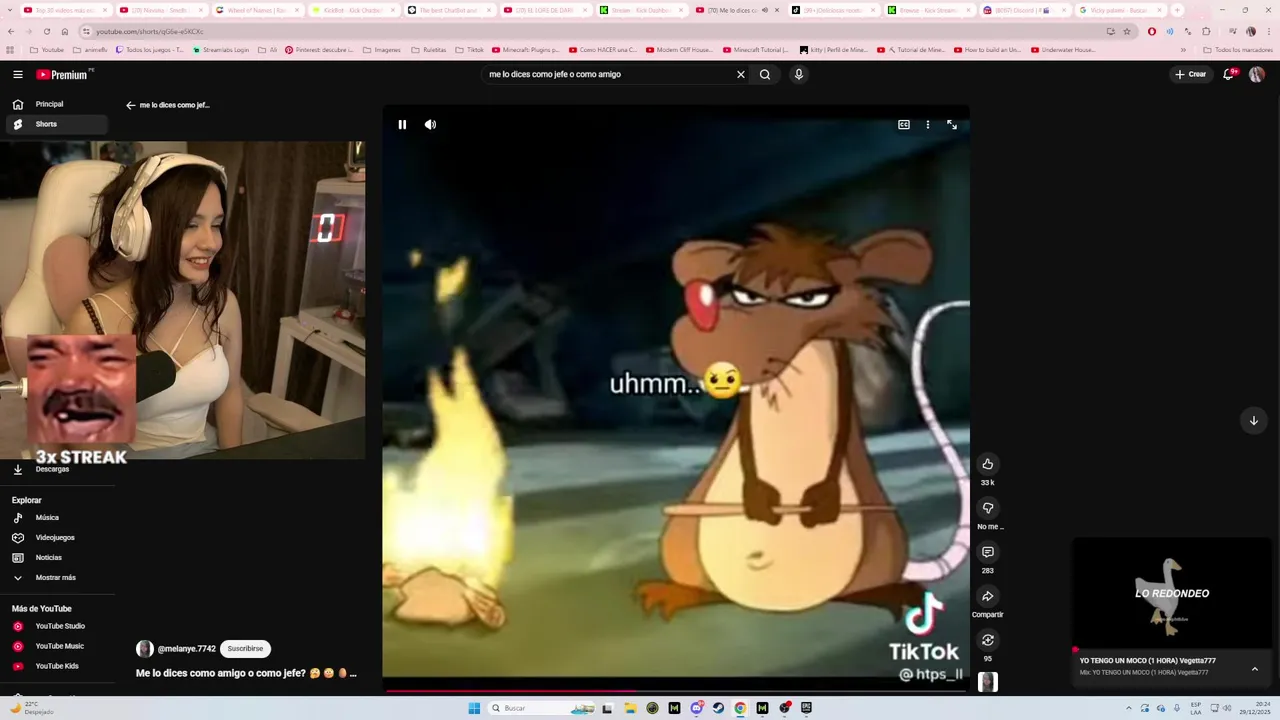
Task: Open channel @melanye.7742
Action: click(186, 649)
